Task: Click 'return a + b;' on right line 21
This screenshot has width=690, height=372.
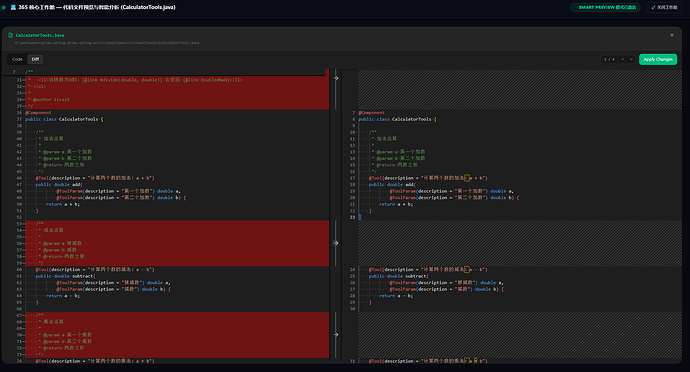Action: [x=396, y=204]
